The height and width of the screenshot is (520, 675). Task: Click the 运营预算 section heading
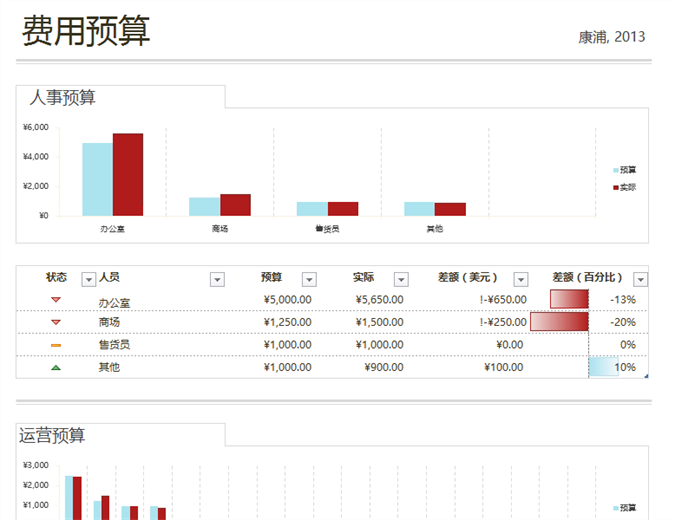tap(52, 435)
